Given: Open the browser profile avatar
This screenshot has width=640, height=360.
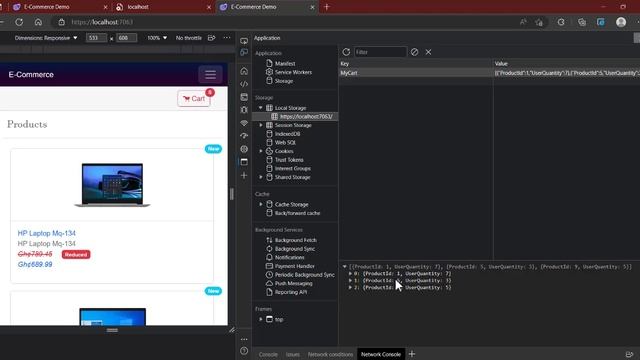Looking at the screenshot, I should click(621, 22).
